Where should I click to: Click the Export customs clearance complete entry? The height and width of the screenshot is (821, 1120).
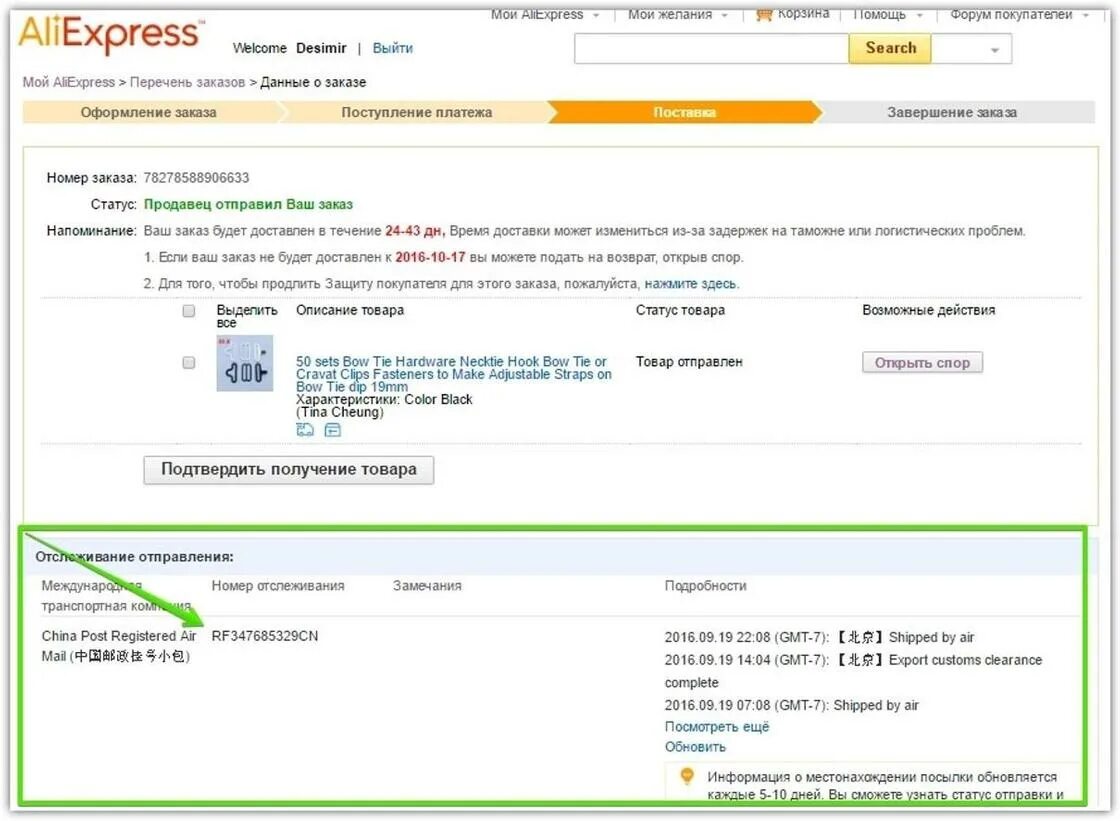854,671
